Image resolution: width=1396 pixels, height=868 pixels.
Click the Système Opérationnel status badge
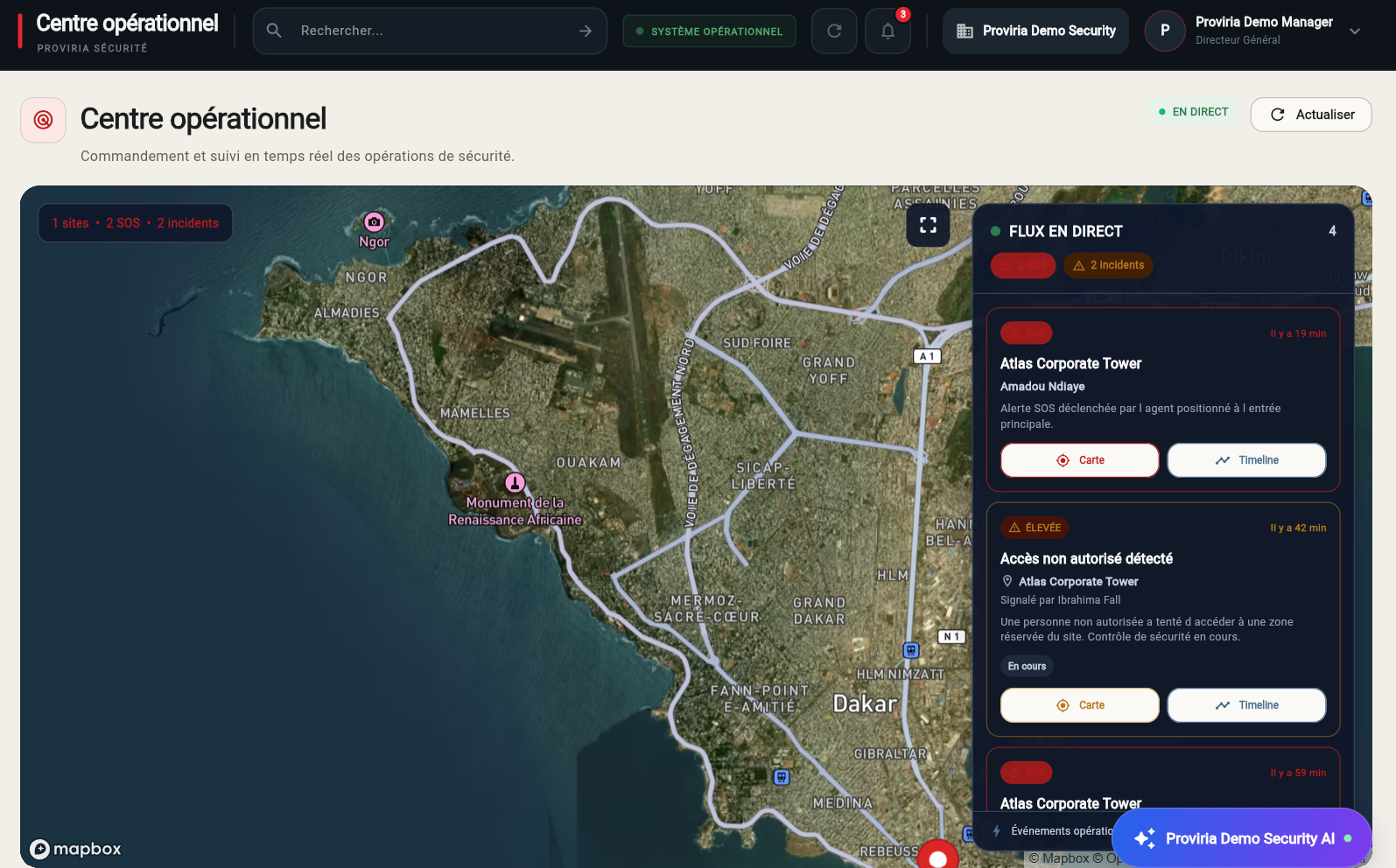pyautogui.click(x=709, y=31)
